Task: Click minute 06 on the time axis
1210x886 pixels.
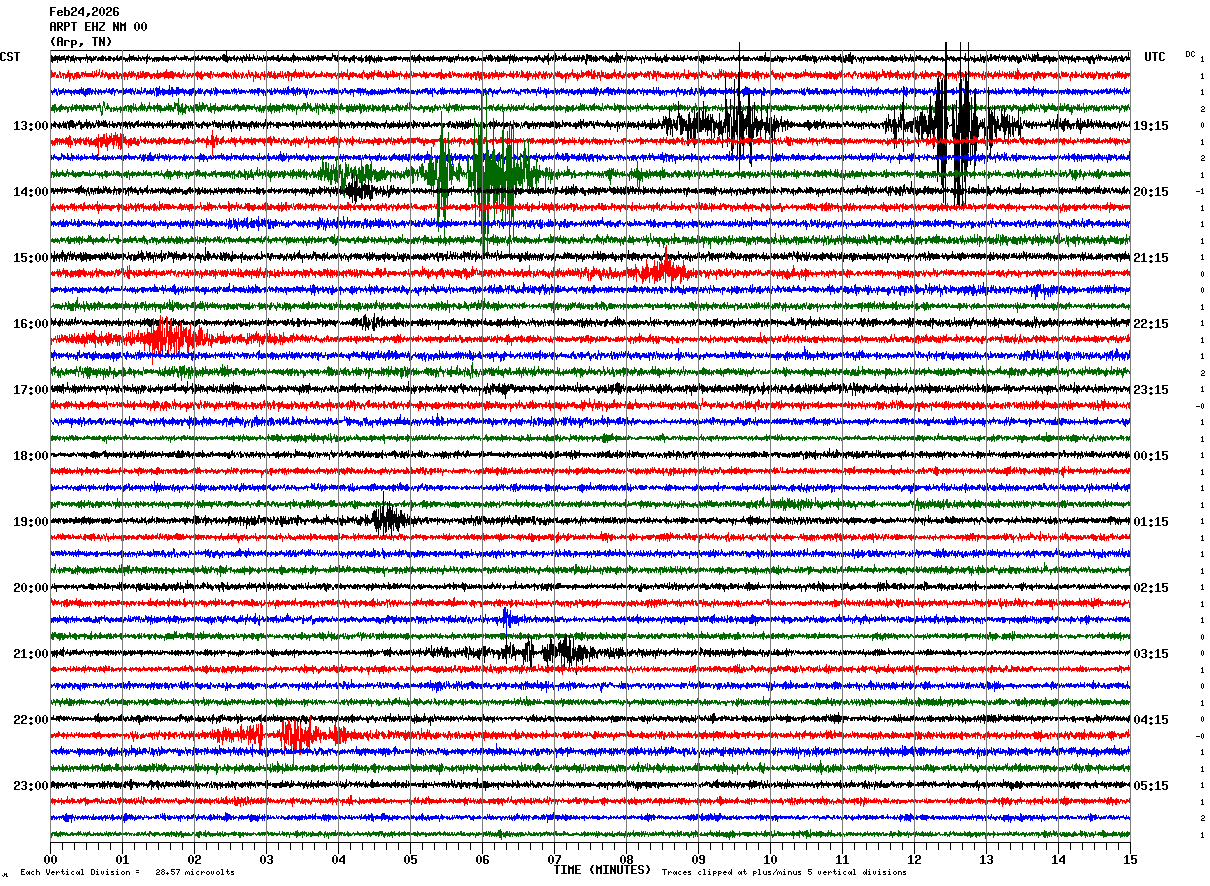Action: click(x=483, y=859)
